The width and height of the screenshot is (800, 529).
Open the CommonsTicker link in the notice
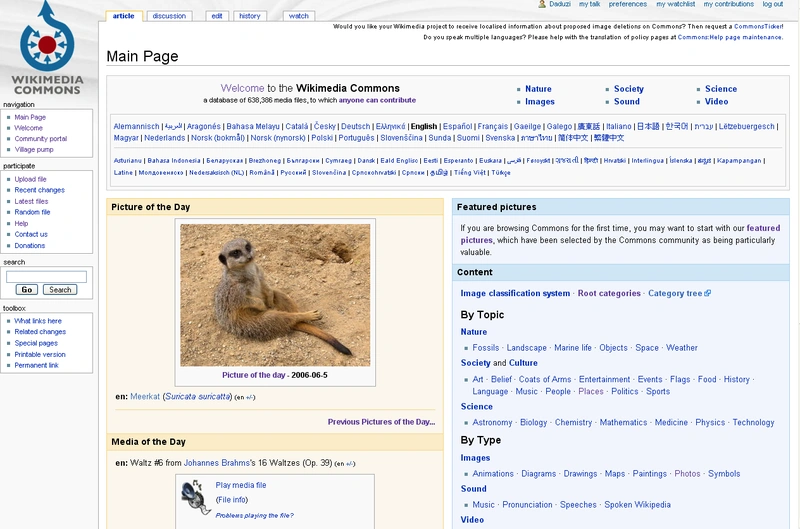[x=759, y=27]
